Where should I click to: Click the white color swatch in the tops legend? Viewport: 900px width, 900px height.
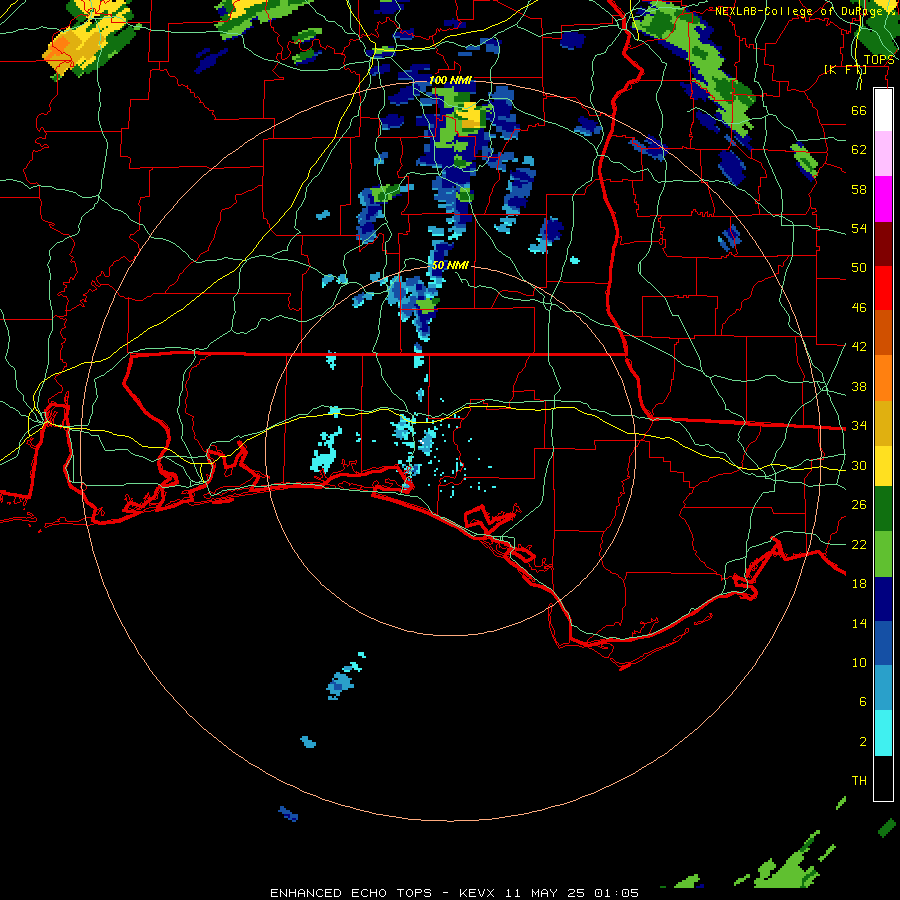pyautogui.click(x=883, y=110)
